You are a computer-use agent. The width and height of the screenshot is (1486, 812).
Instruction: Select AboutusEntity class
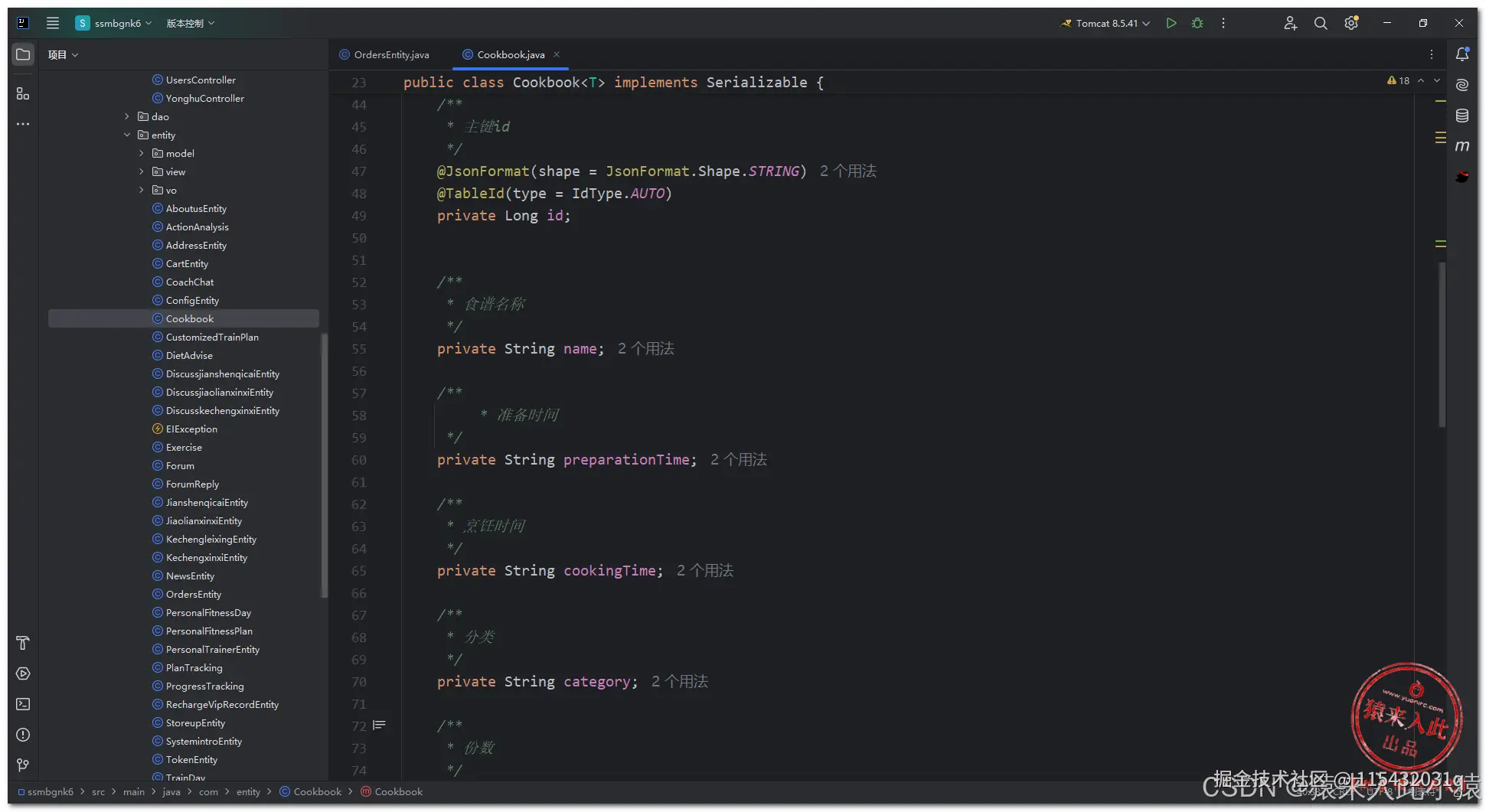[x=196, y=208]
